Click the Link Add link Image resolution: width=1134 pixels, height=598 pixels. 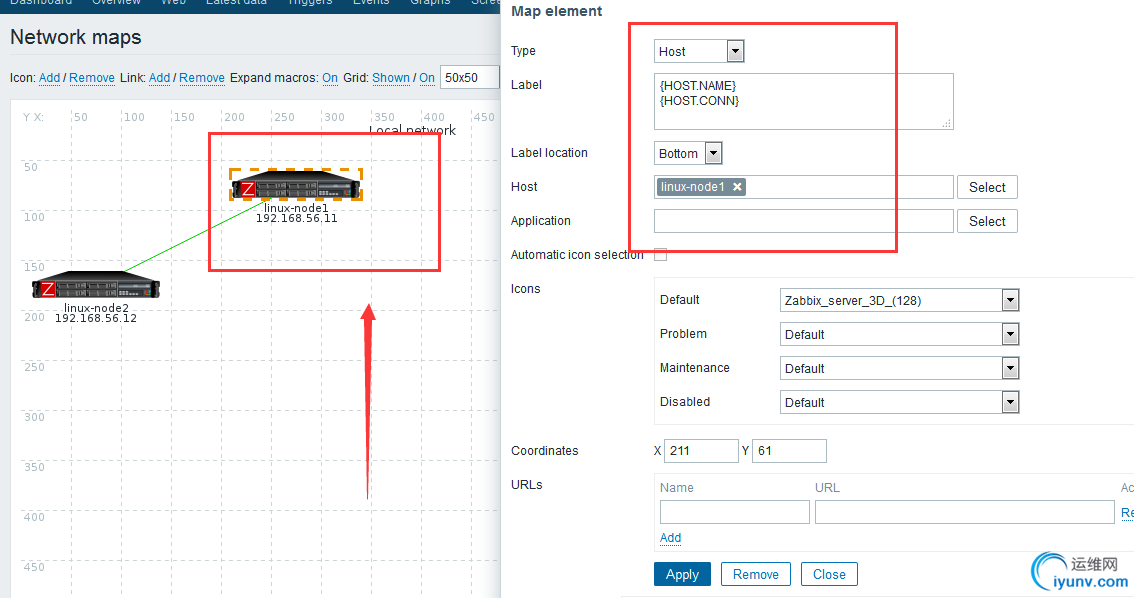pyautogui.click(x=159, y=77)
